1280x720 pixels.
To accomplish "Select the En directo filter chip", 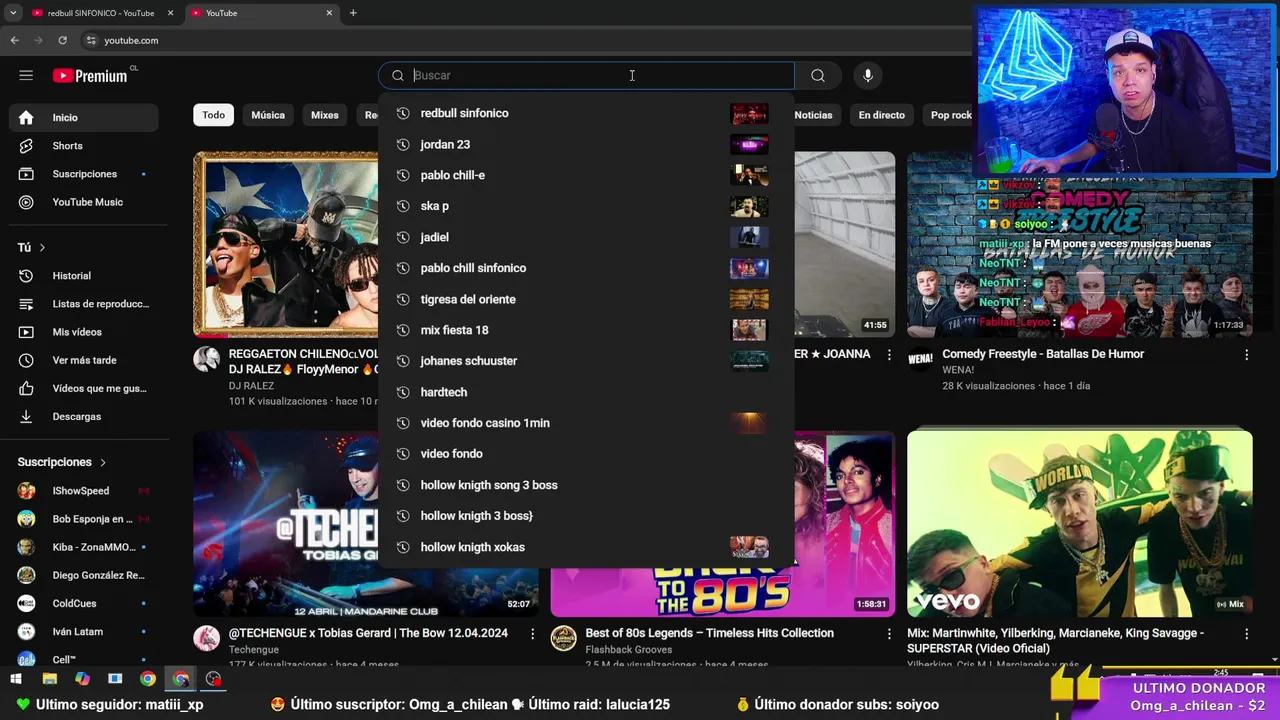I will 881,115.
